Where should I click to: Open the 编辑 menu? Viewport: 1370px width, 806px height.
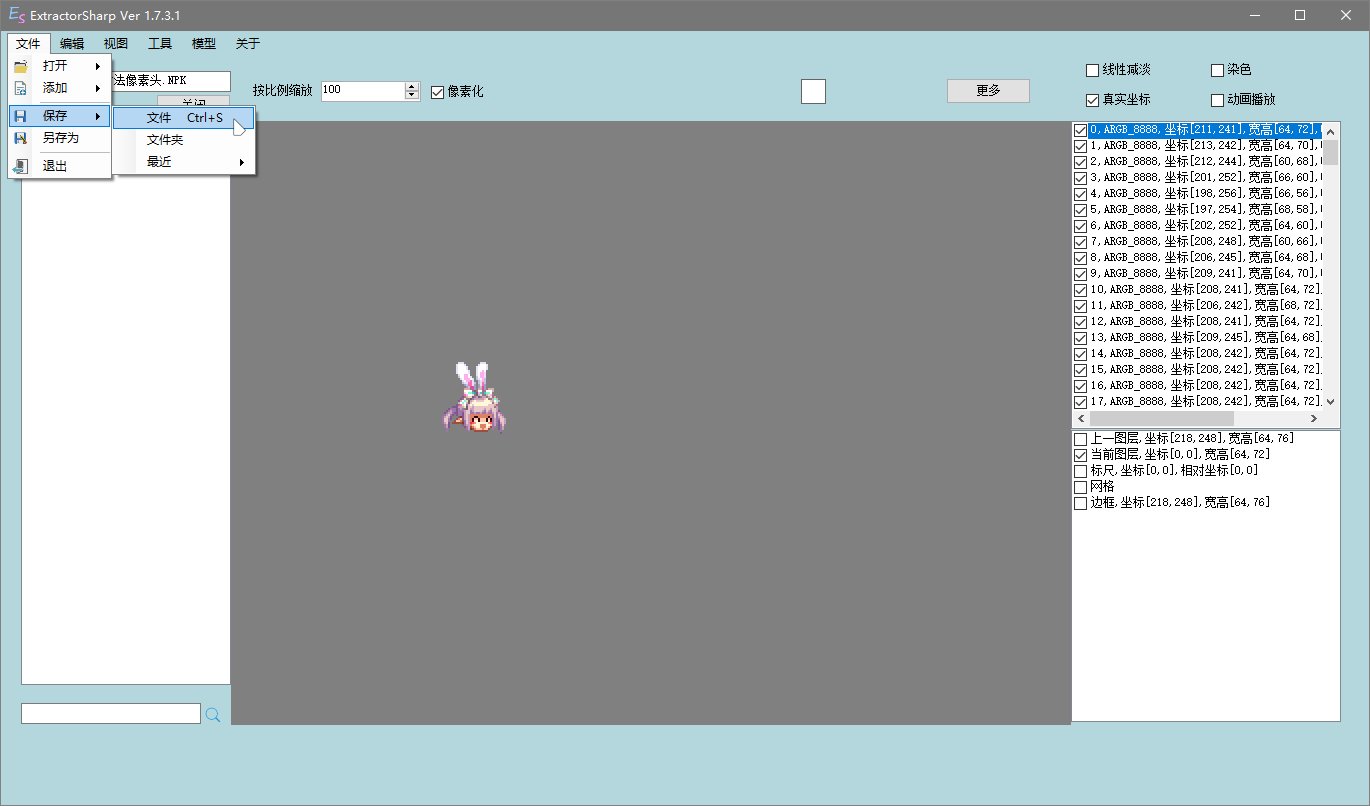pos(72,43)
